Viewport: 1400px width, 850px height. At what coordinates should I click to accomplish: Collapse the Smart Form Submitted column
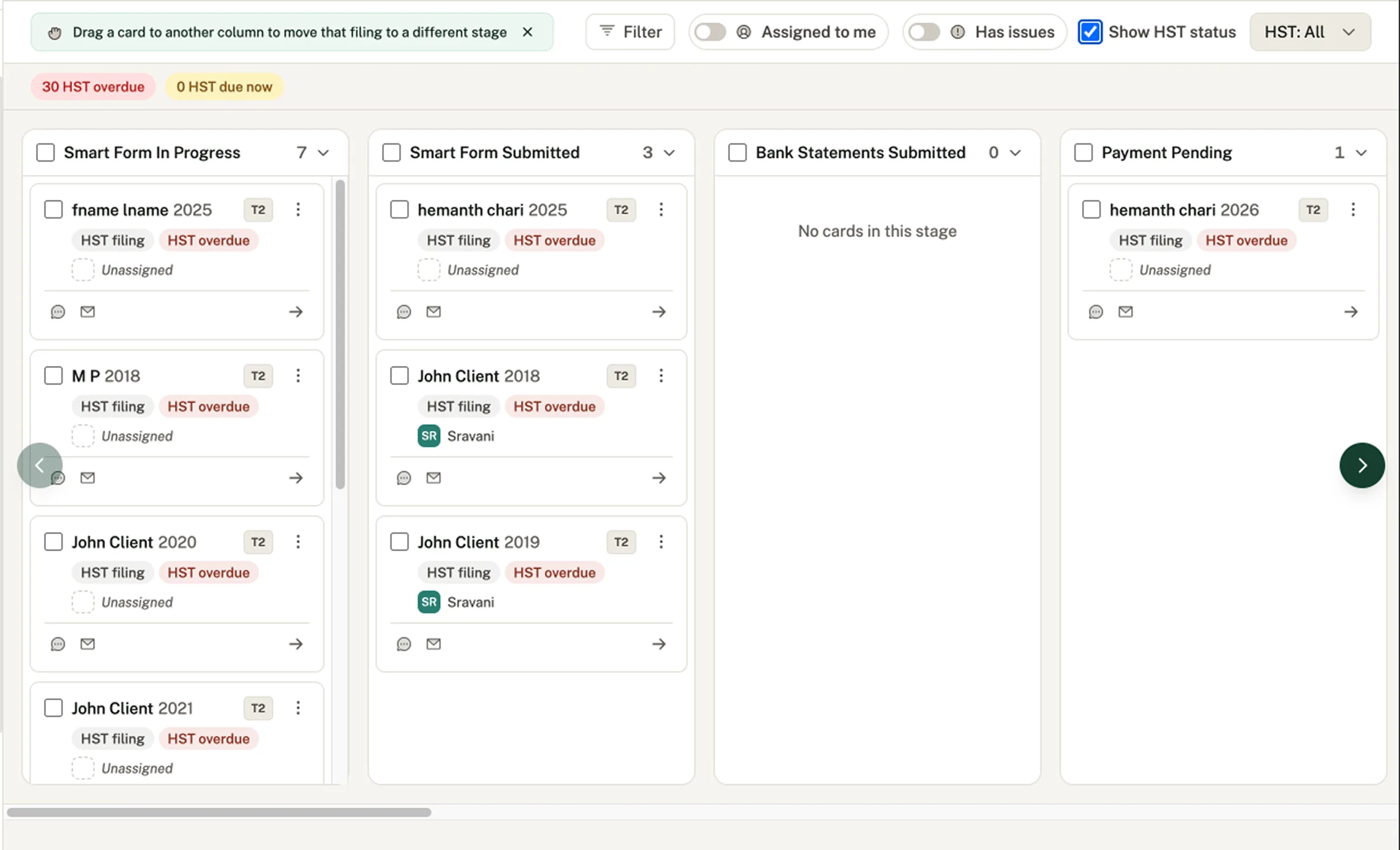pyautogui.click(x=669, y=152)
